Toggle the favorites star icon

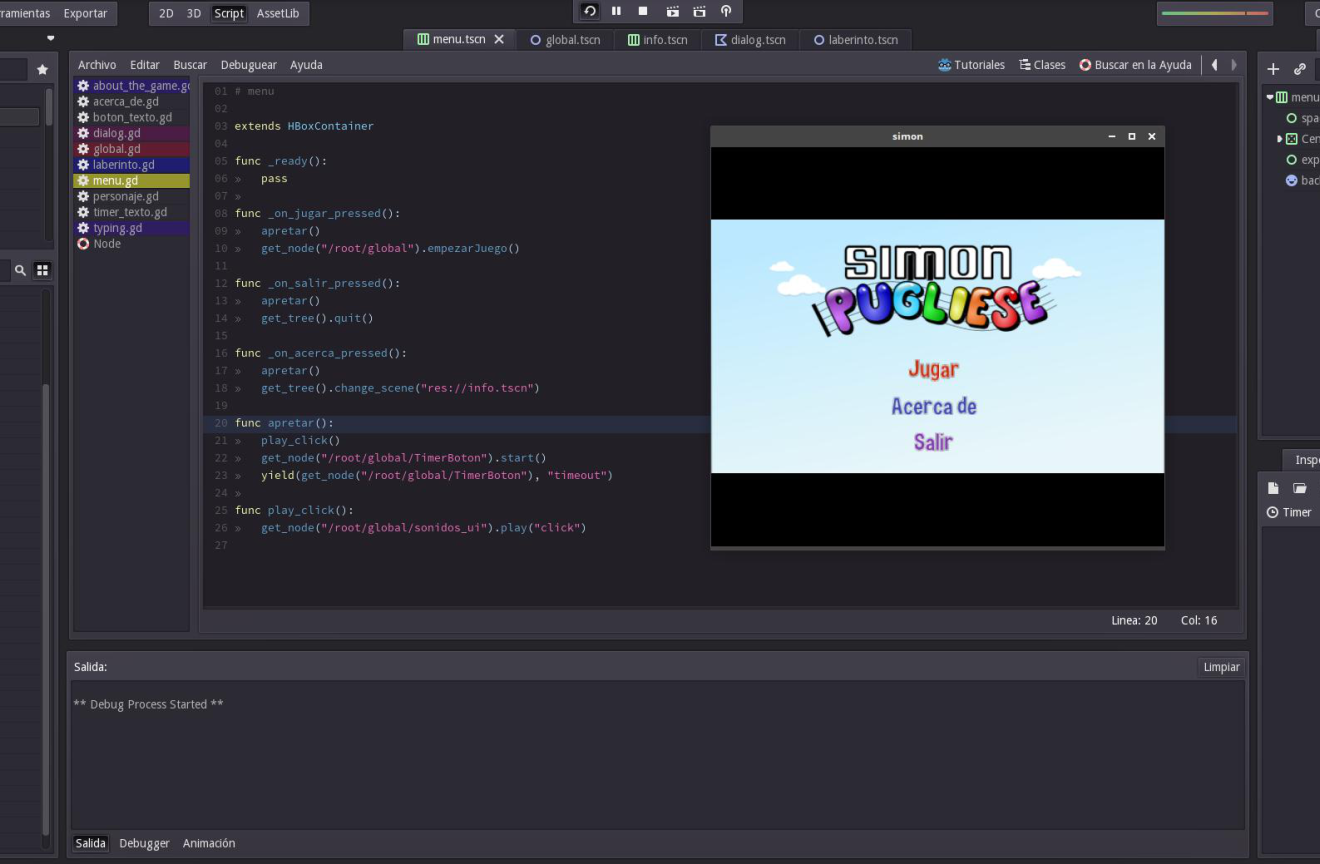[x=42, y=69]
